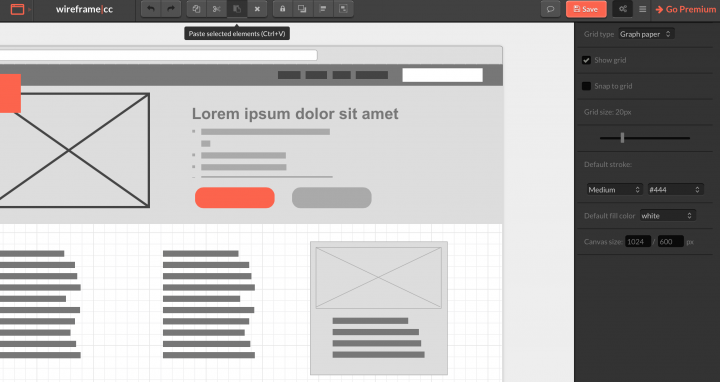Image resolution: width=720 pixels, height=382 pixels.
Task: Click the redo arrow icon
Action: click(x=171, y=9)
